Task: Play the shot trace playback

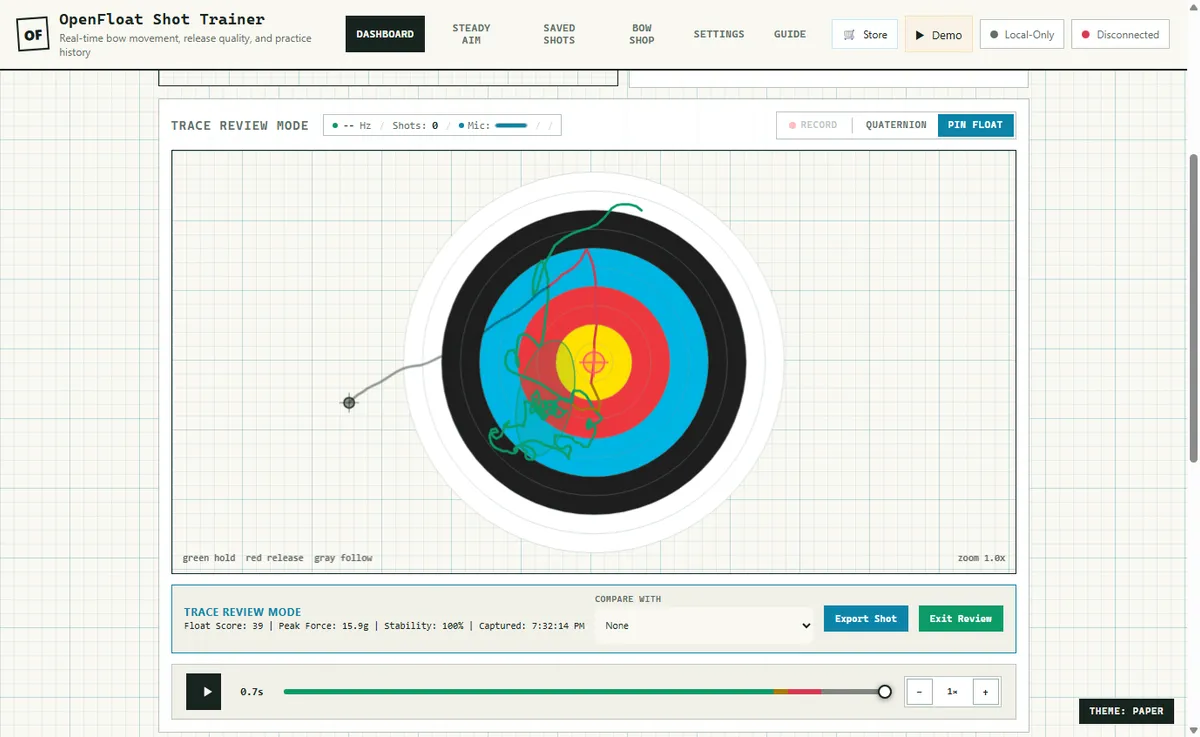Action: 204,691
